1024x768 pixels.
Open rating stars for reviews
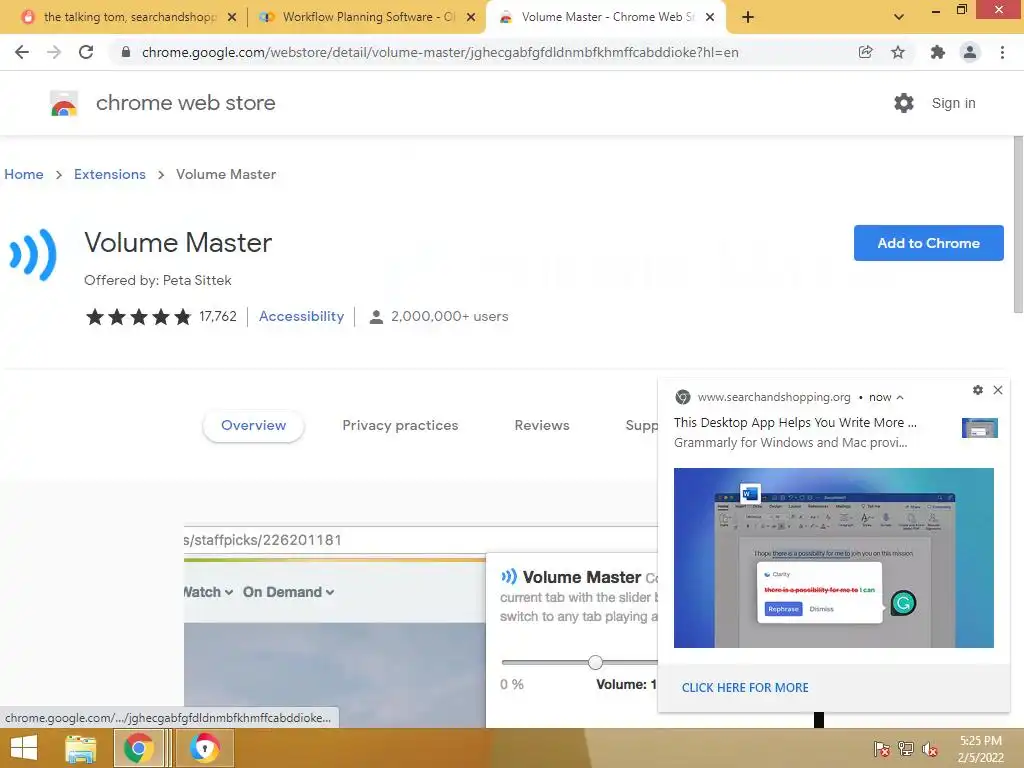138,317
